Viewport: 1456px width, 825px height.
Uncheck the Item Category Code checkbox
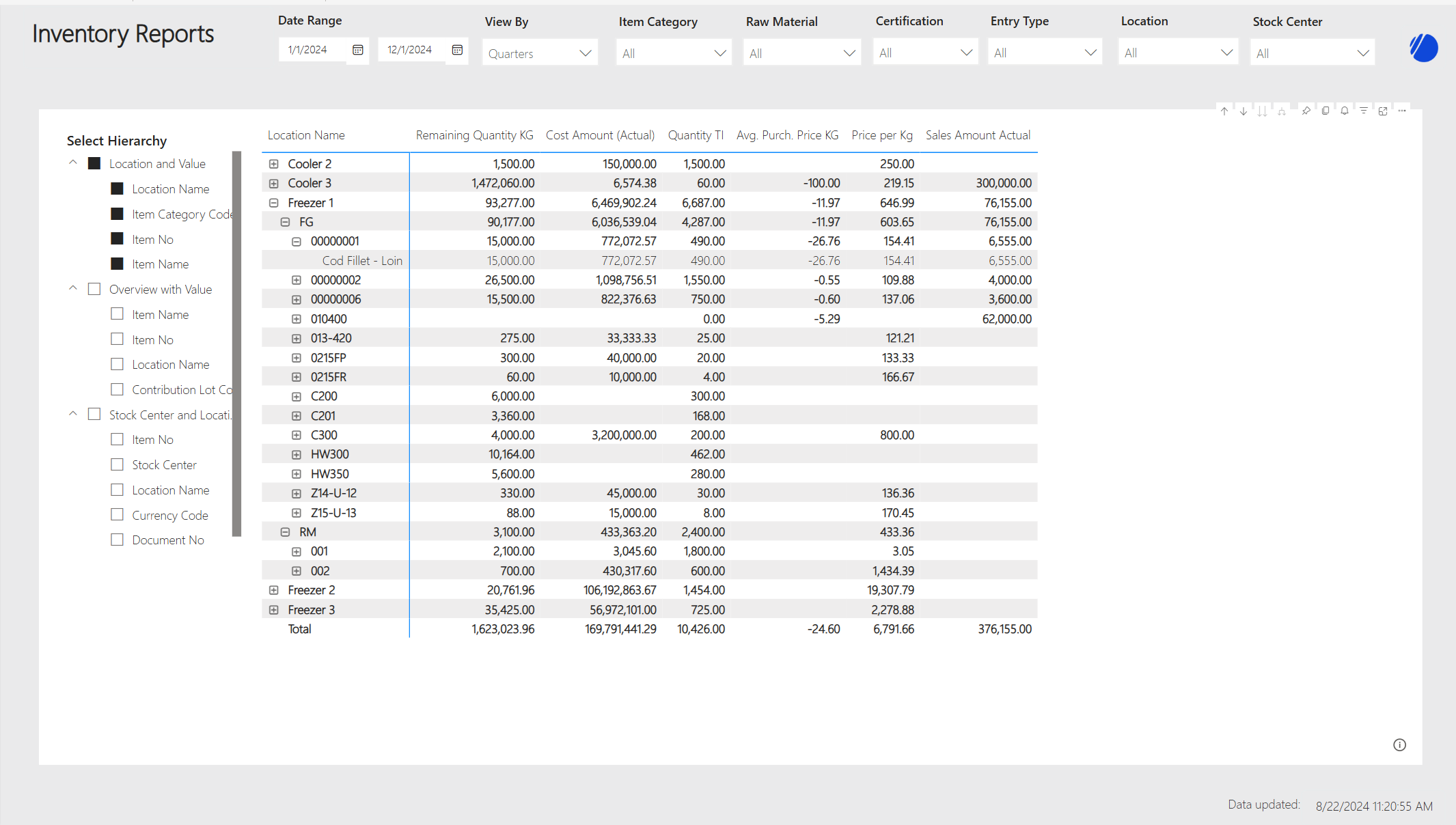[118, 214]
